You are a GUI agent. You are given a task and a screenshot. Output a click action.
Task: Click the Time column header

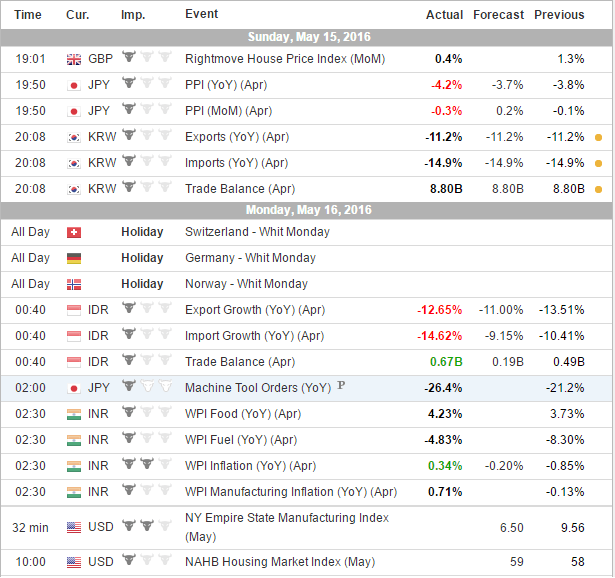(x=28, y=15)
